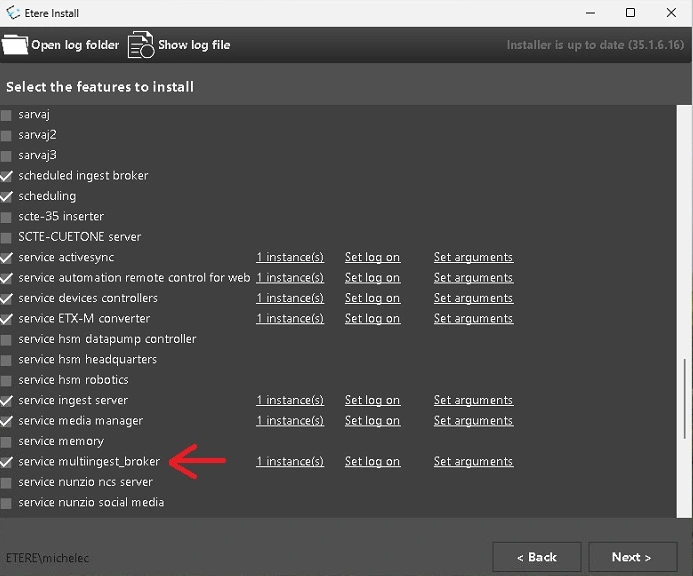Click the Open log folder icon
Viewport: 693px width, 576px height.
(x=15, y=45)
